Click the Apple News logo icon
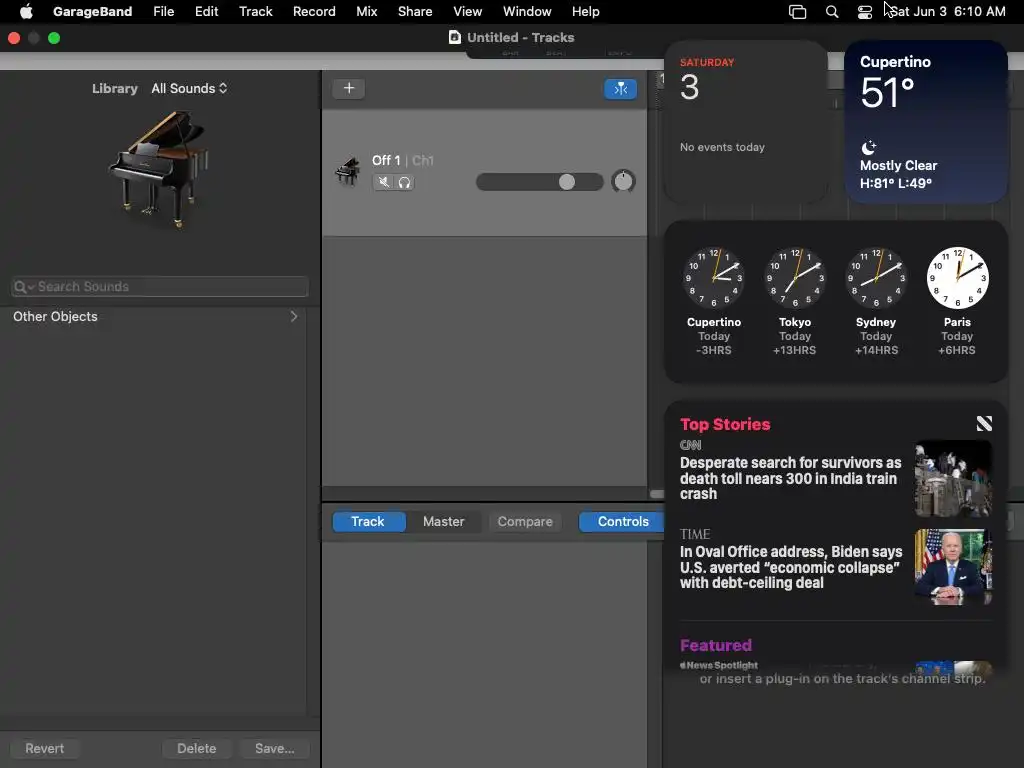 pyautogui.click(x=984, y=424)
